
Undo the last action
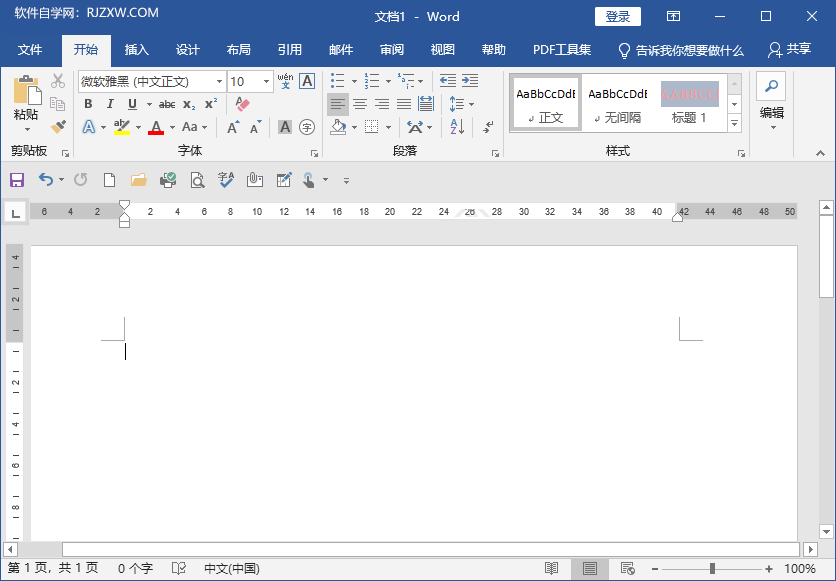click(46, 180)
